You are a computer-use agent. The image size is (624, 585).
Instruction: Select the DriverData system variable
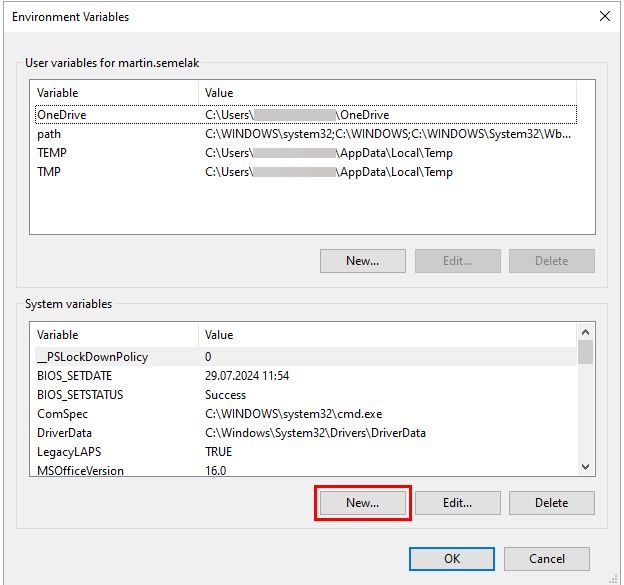[x=64, y=433]
